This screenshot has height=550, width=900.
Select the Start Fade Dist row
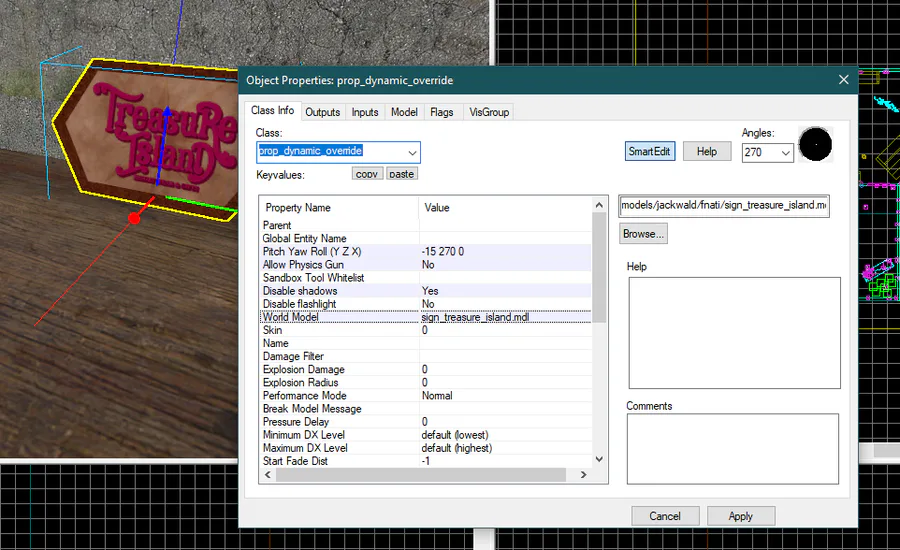pyautogui.click(x=425, y=461)
